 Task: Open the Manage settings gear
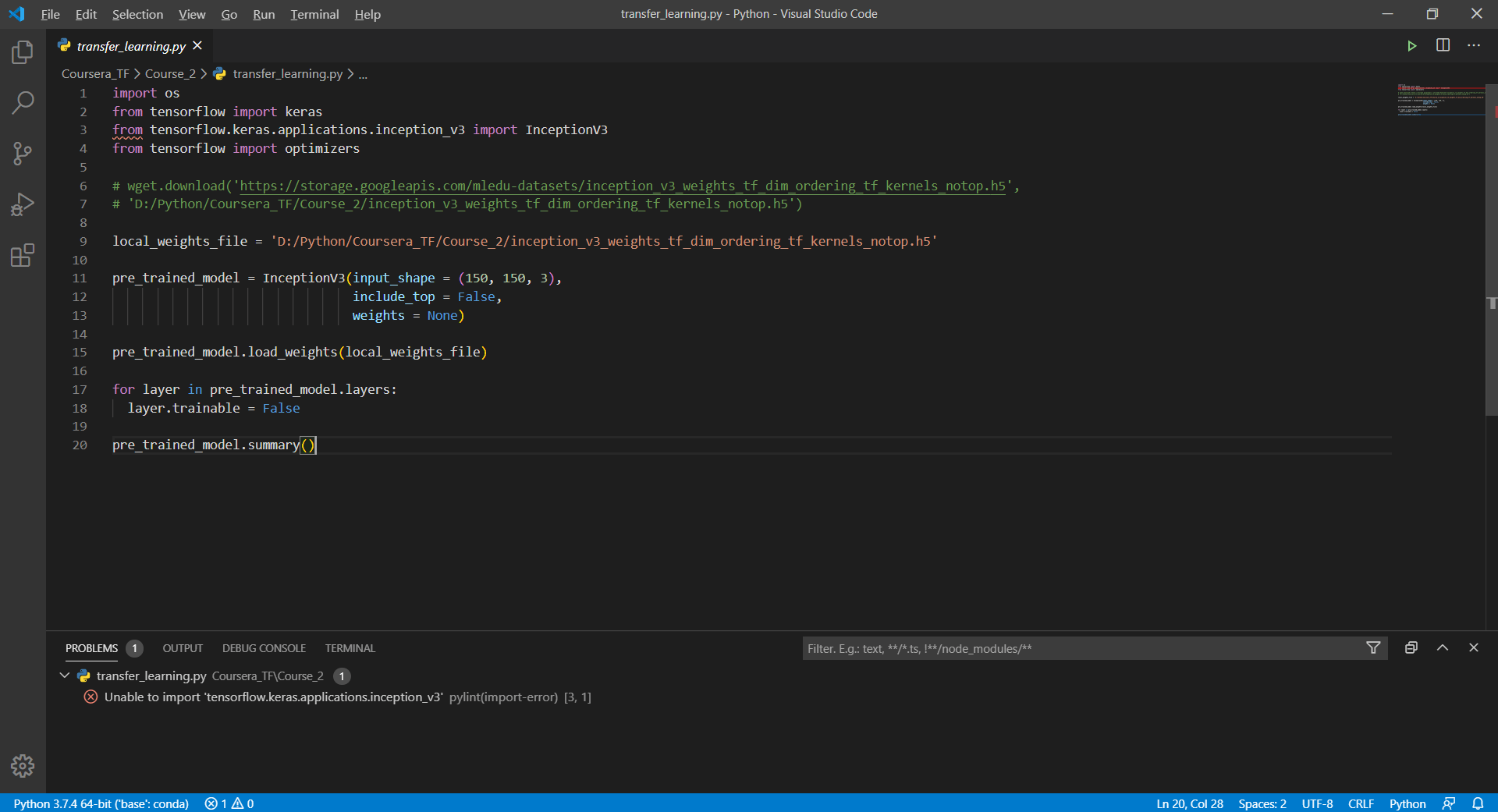click(22, 766)
